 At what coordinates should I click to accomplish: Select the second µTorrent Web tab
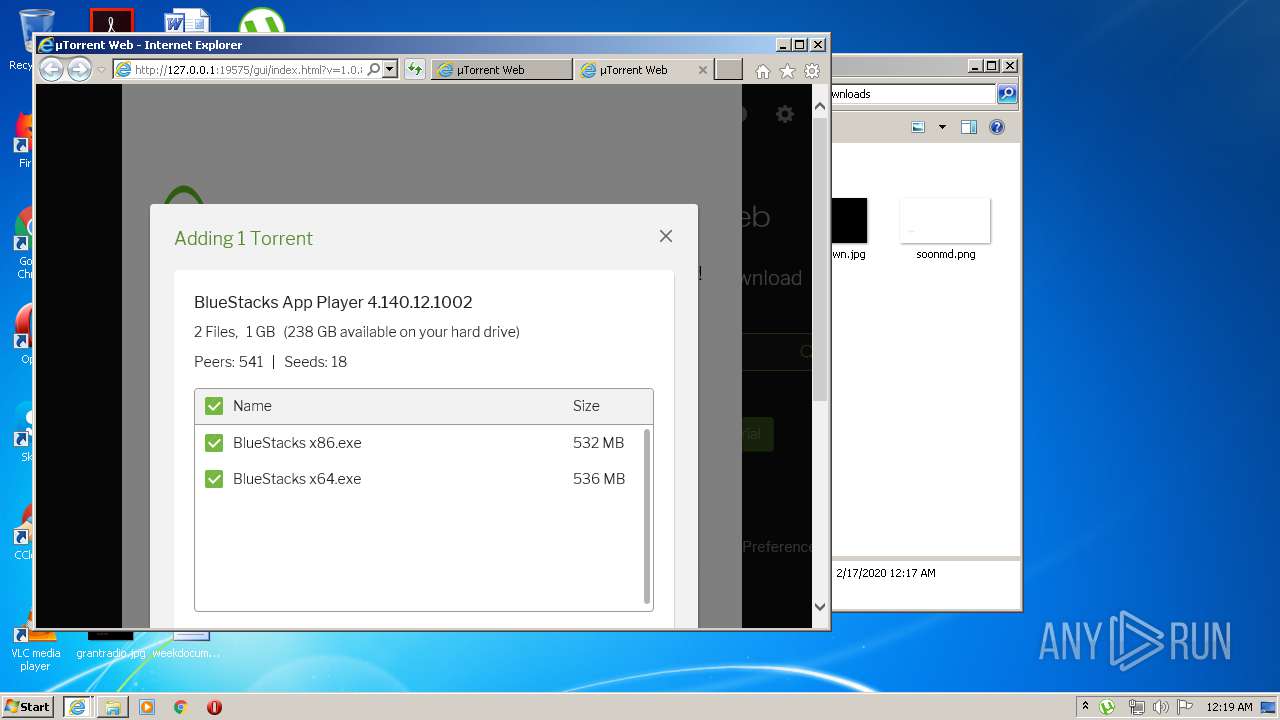[x=634, y=70]
